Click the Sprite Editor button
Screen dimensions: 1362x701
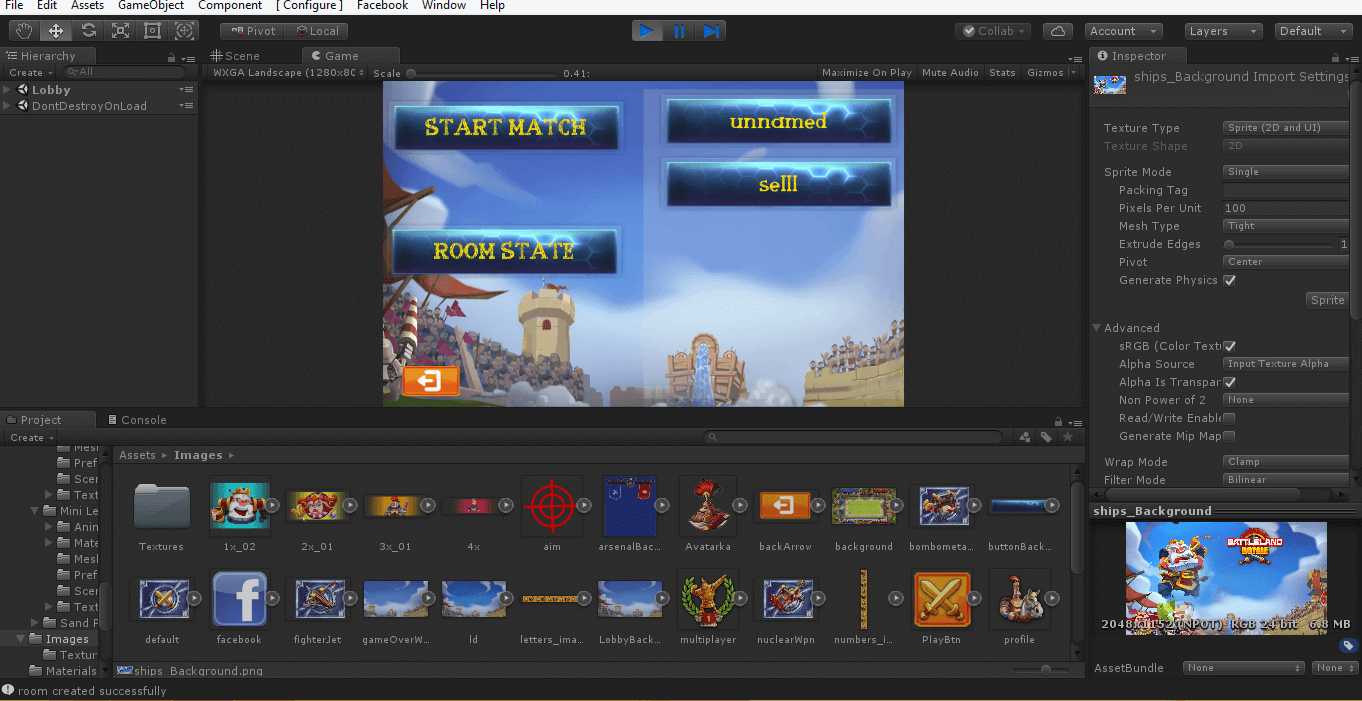pyautogui.click(x=1328, y=300)
